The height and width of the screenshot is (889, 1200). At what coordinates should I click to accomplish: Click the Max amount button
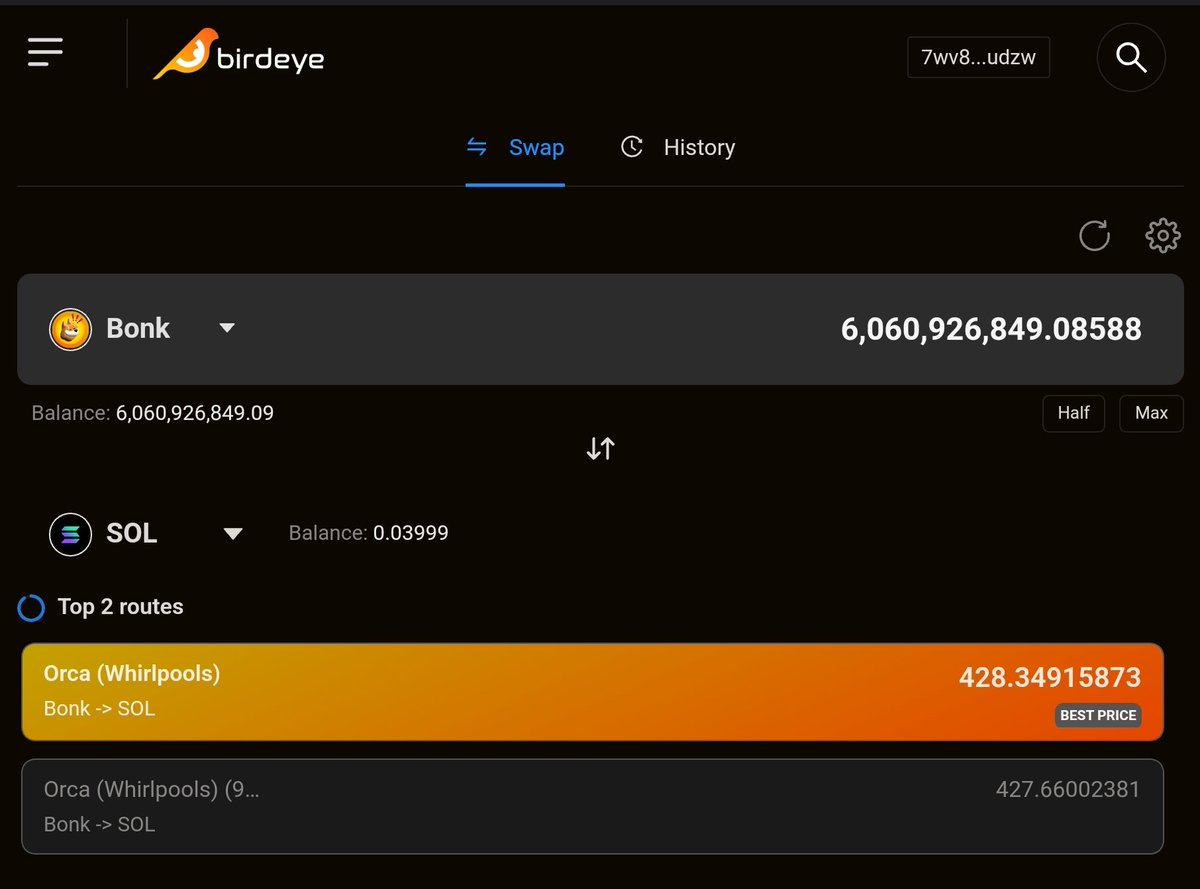pos(1151,413)
